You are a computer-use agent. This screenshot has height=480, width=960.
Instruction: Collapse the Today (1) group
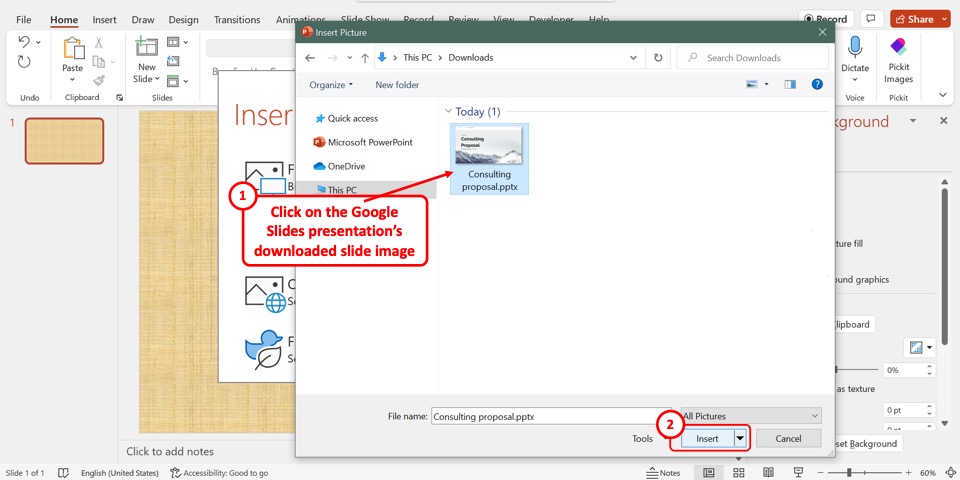pos(448,111)
